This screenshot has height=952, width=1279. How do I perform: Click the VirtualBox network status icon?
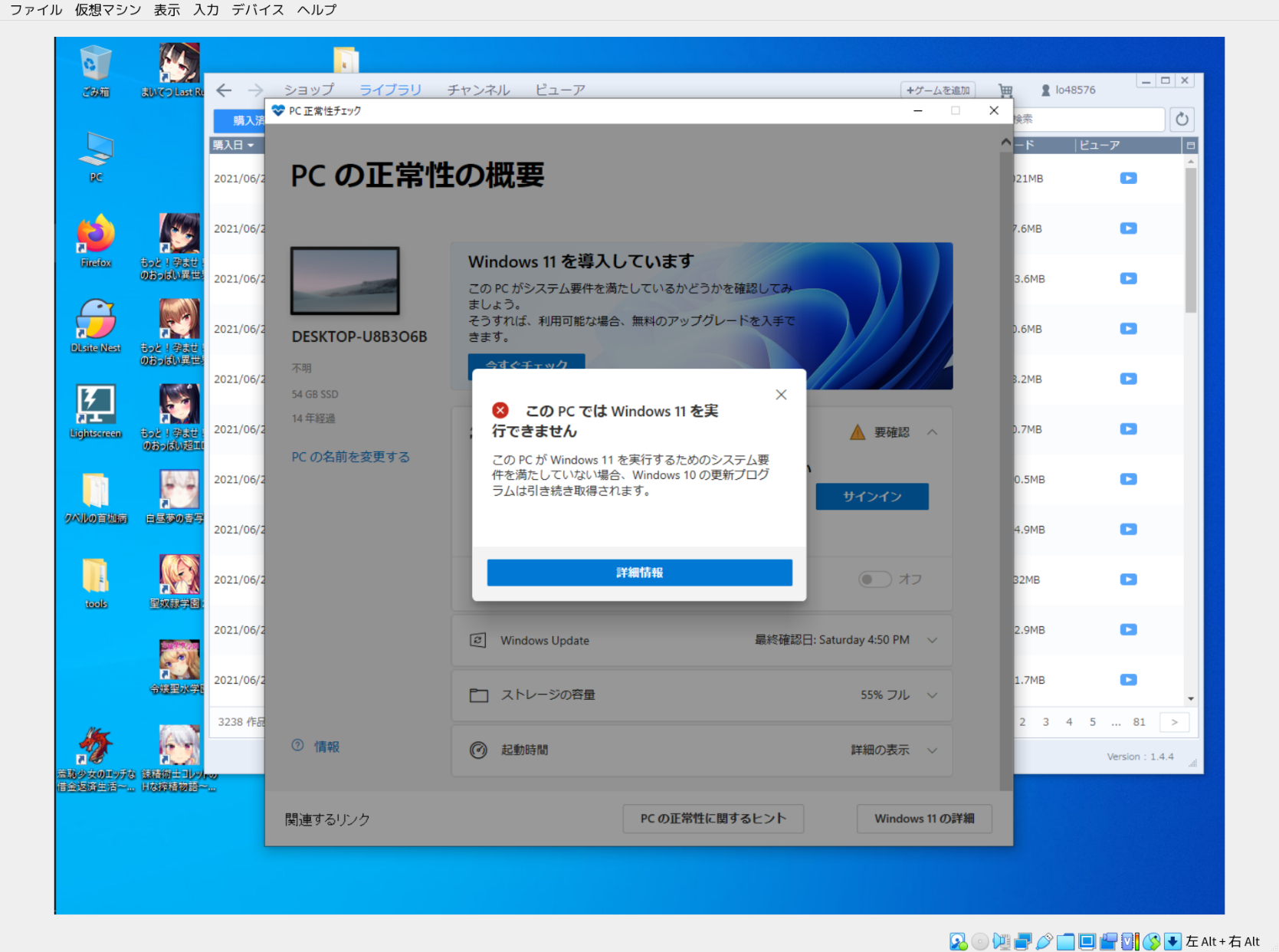point(1022,941)
